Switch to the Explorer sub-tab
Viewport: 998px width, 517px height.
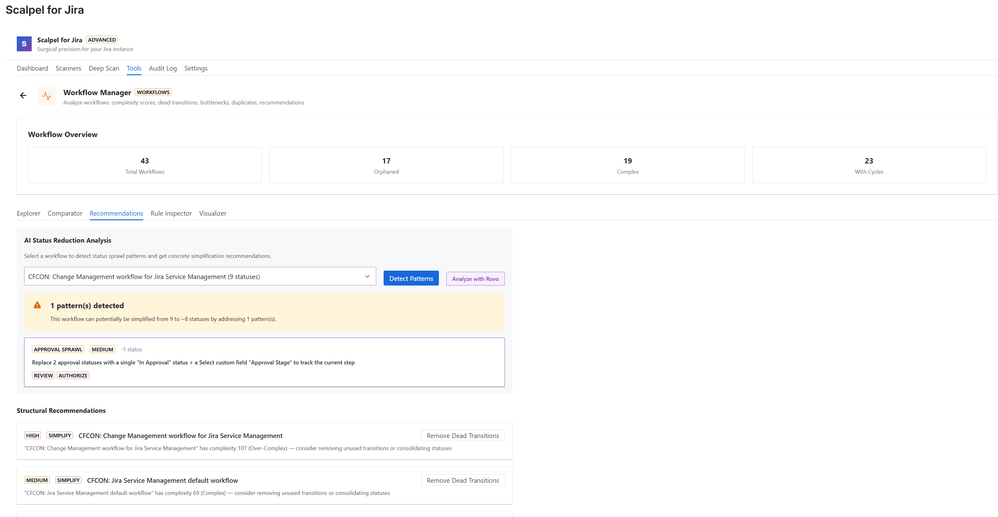[29, 213]
